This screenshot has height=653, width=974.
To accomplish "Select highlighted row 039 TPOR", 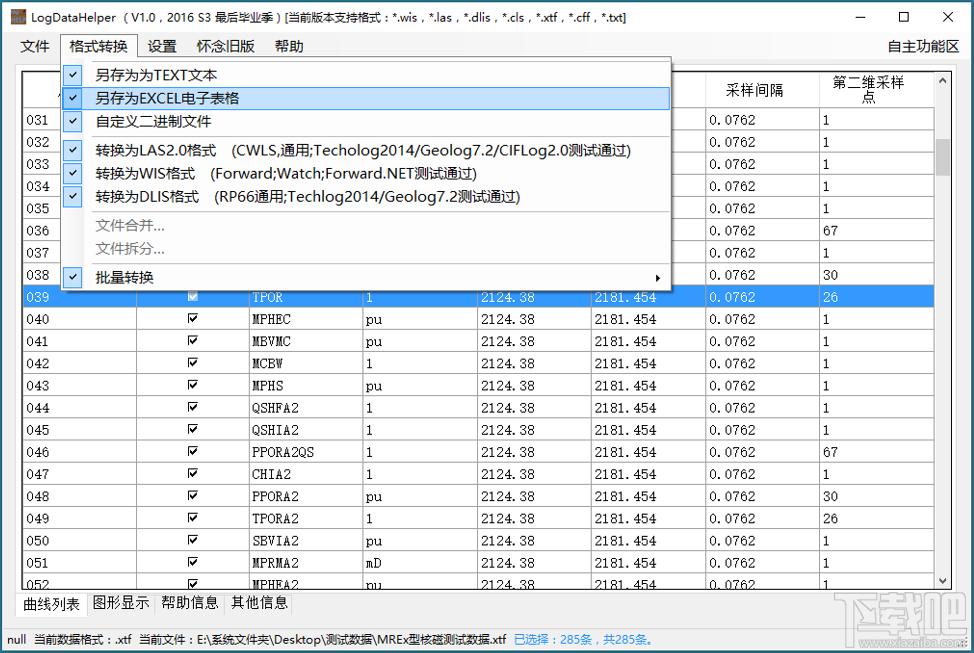I will click(478, 297).
